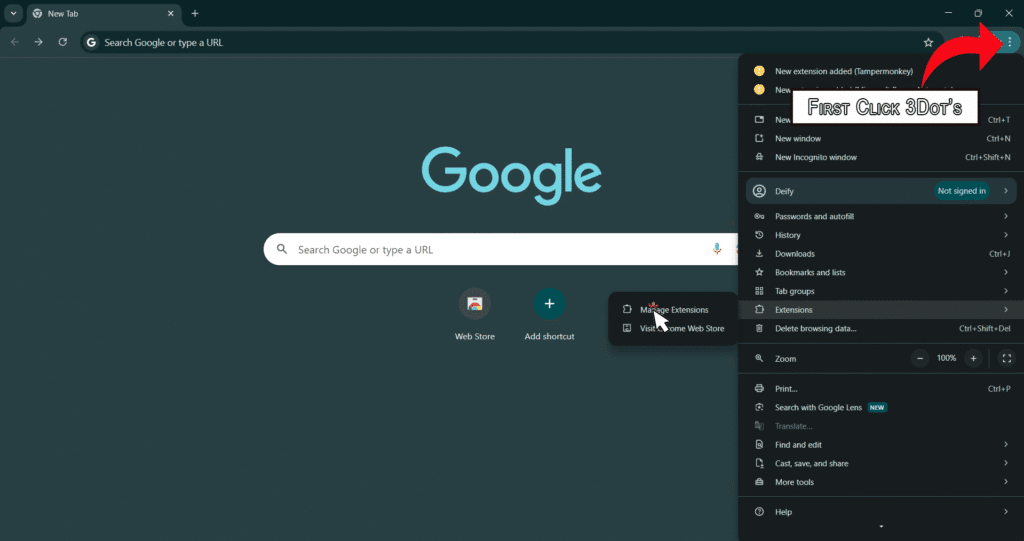The image size is (1024, 541).
Task: Open Downloads from the menu
Action: (881, 254)
